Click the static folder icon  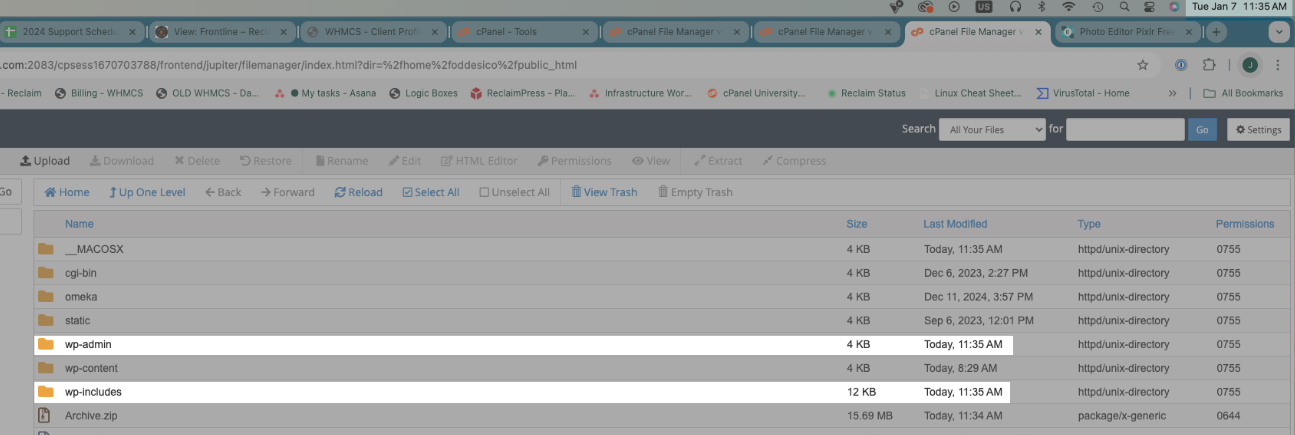pos(45,320)
